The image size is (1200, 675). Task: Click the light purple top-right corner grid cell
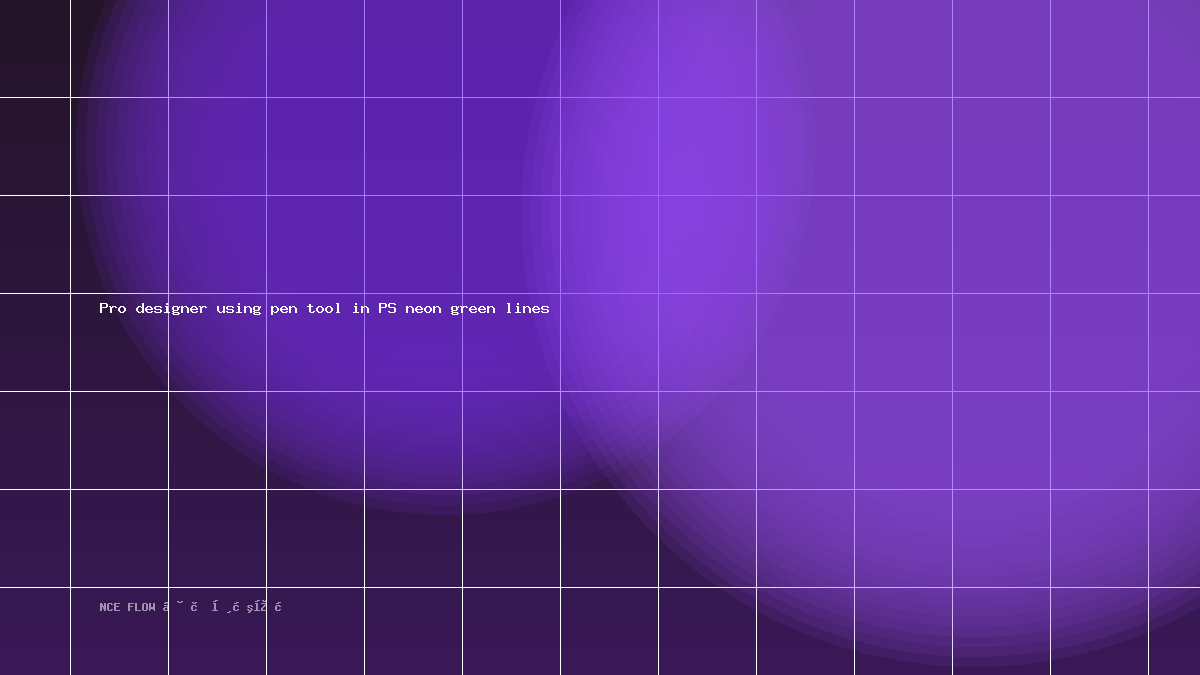click(1174, 48)
